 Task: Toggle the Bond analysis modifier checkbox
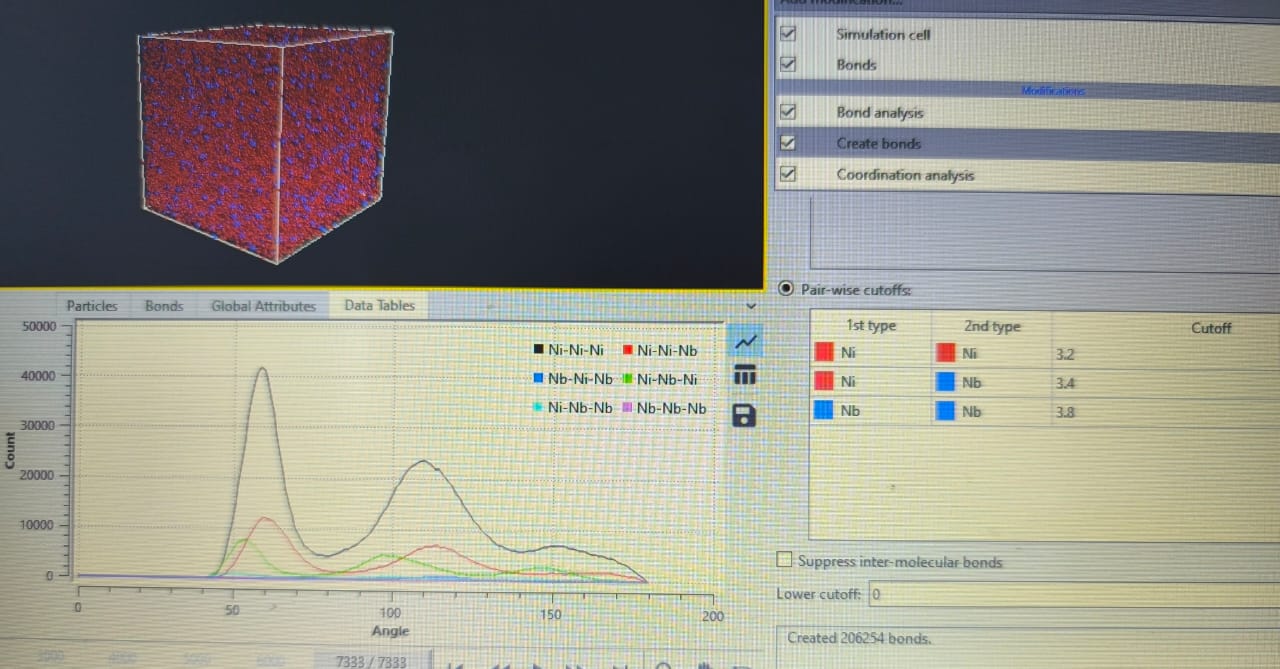click(x=788, y=112)
